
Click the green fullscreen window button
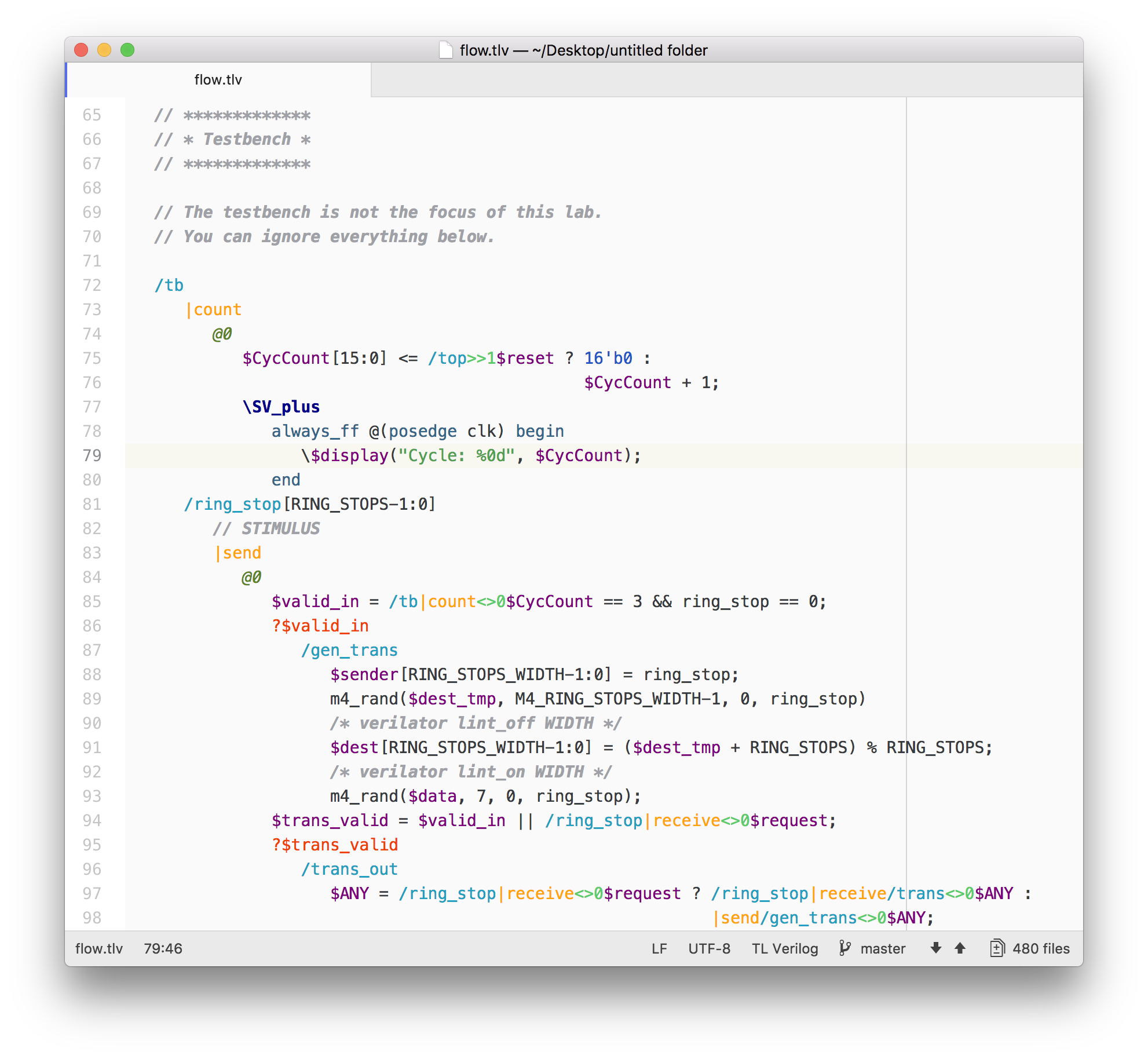[127, 50]
